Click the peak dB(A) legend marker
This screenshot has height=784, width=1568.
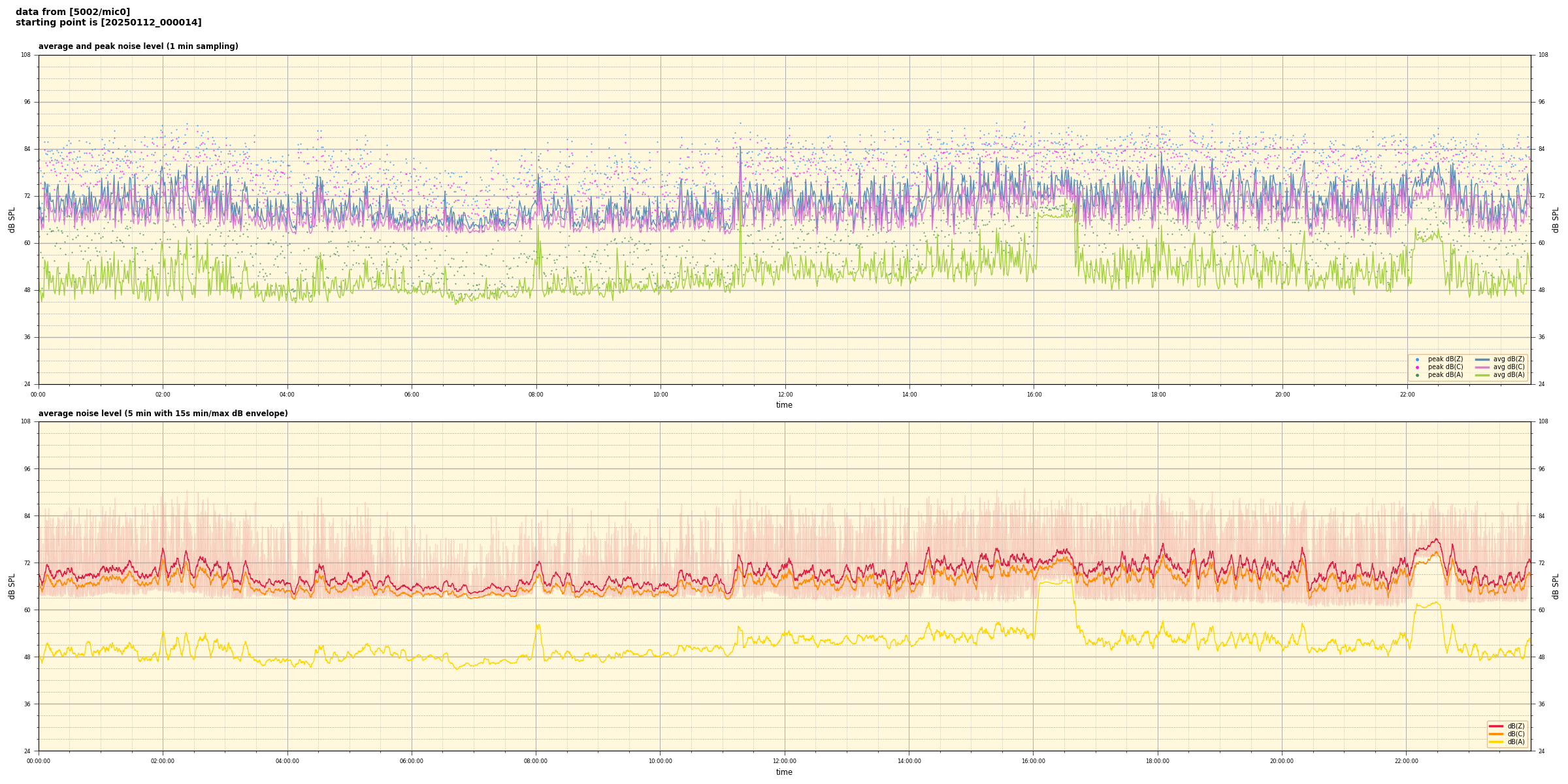click(1417, 375)
